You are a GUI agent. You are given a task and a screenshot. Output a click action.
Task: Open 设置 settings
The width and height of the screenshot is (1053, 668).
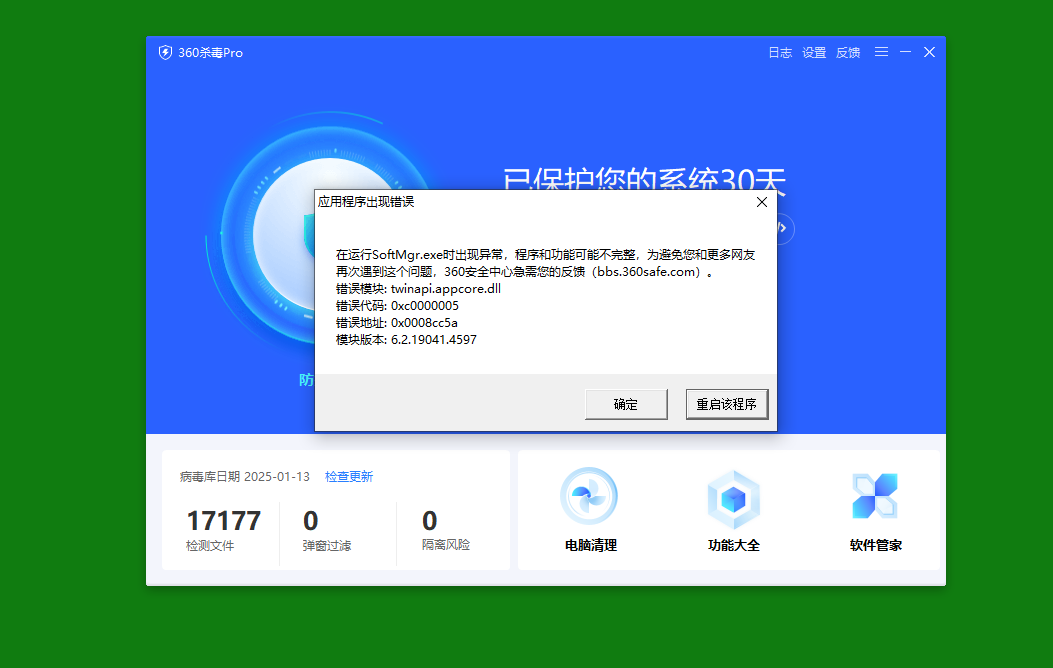pyautogui.click(x=814, y=52)
